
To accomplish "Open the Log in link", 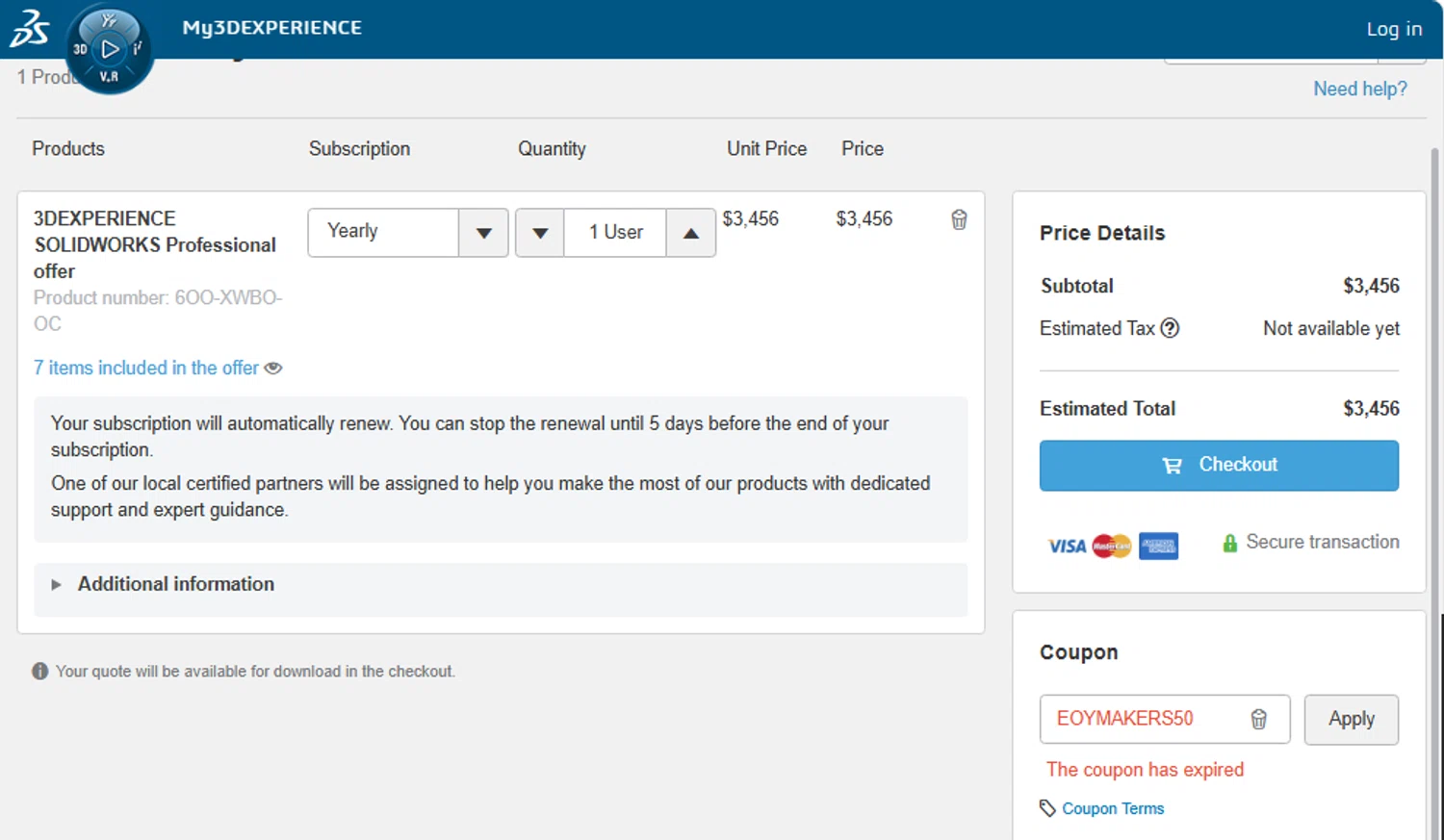I will (1394, 29).
